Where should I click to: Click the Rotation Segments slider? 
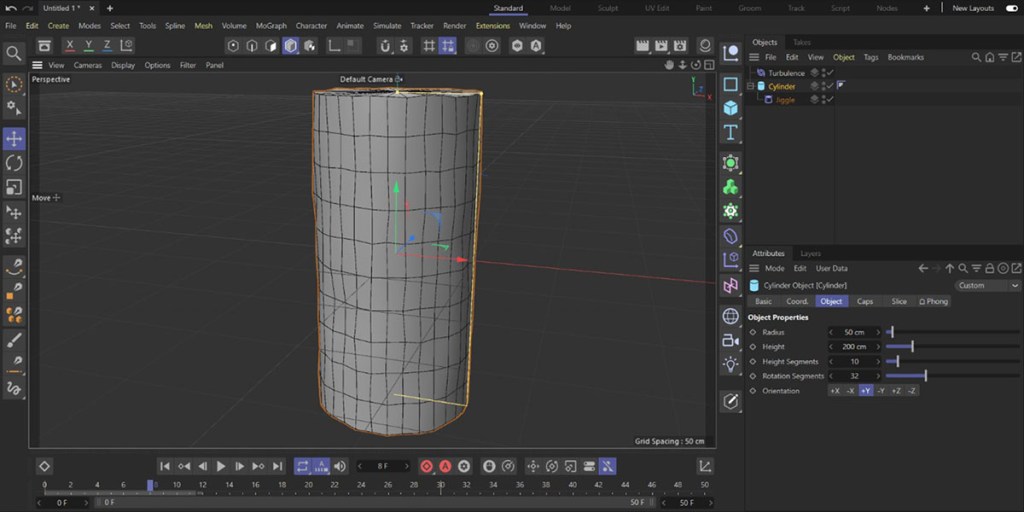924,376
